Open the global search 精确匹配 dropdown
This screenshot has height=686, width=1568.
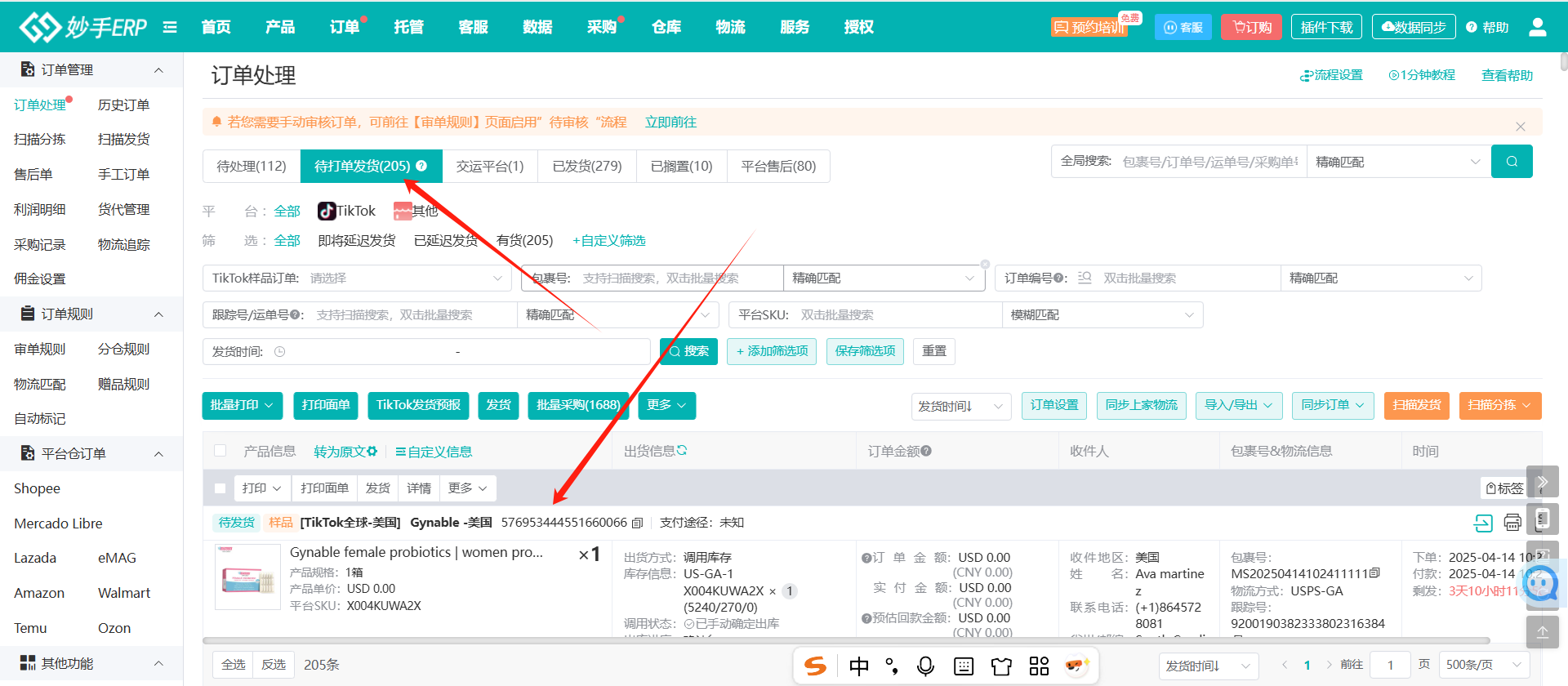tap(1398, 162)
